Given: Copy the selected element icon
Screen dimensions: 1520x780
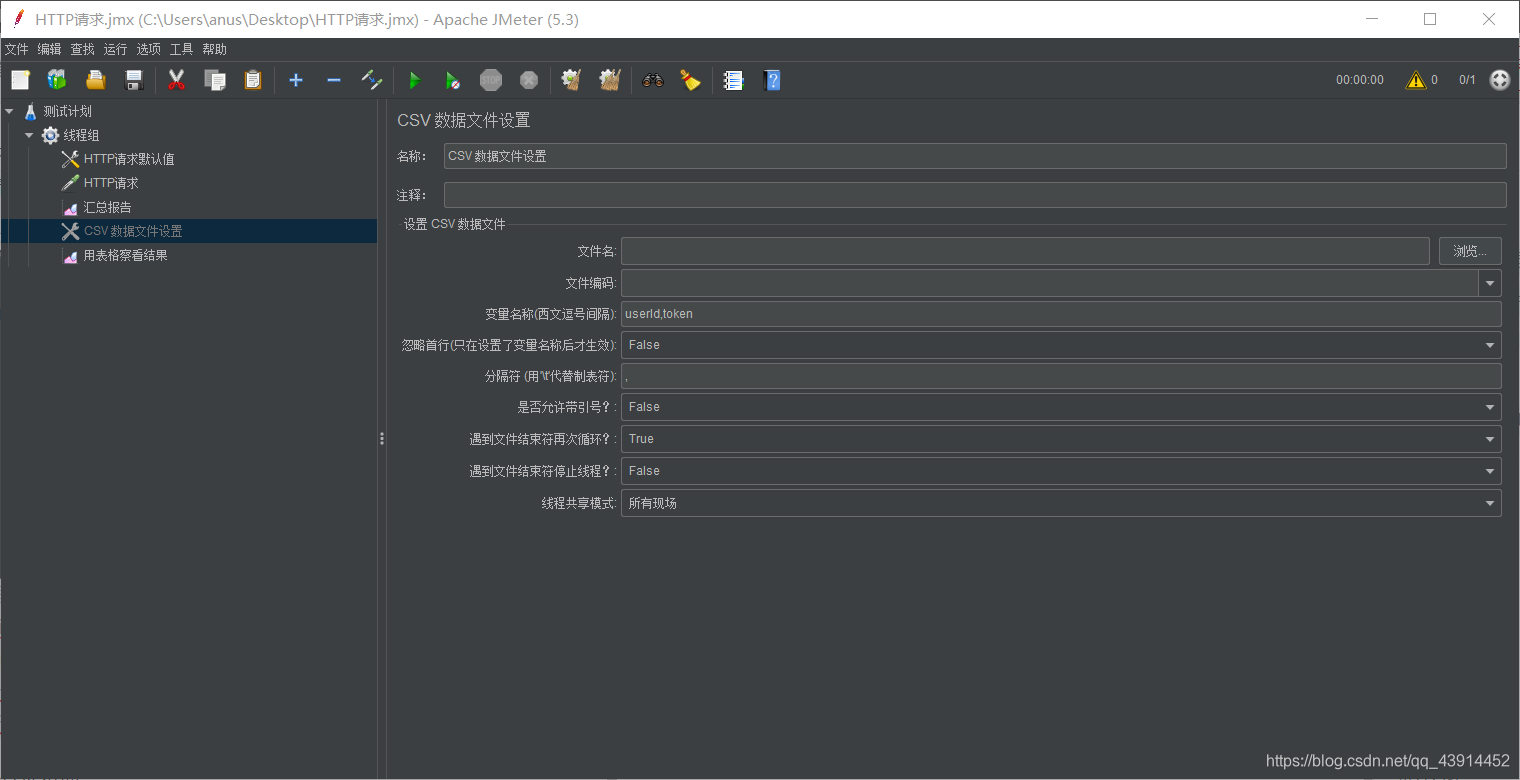Looking at the screenshot, I should [x=215, y=80].
